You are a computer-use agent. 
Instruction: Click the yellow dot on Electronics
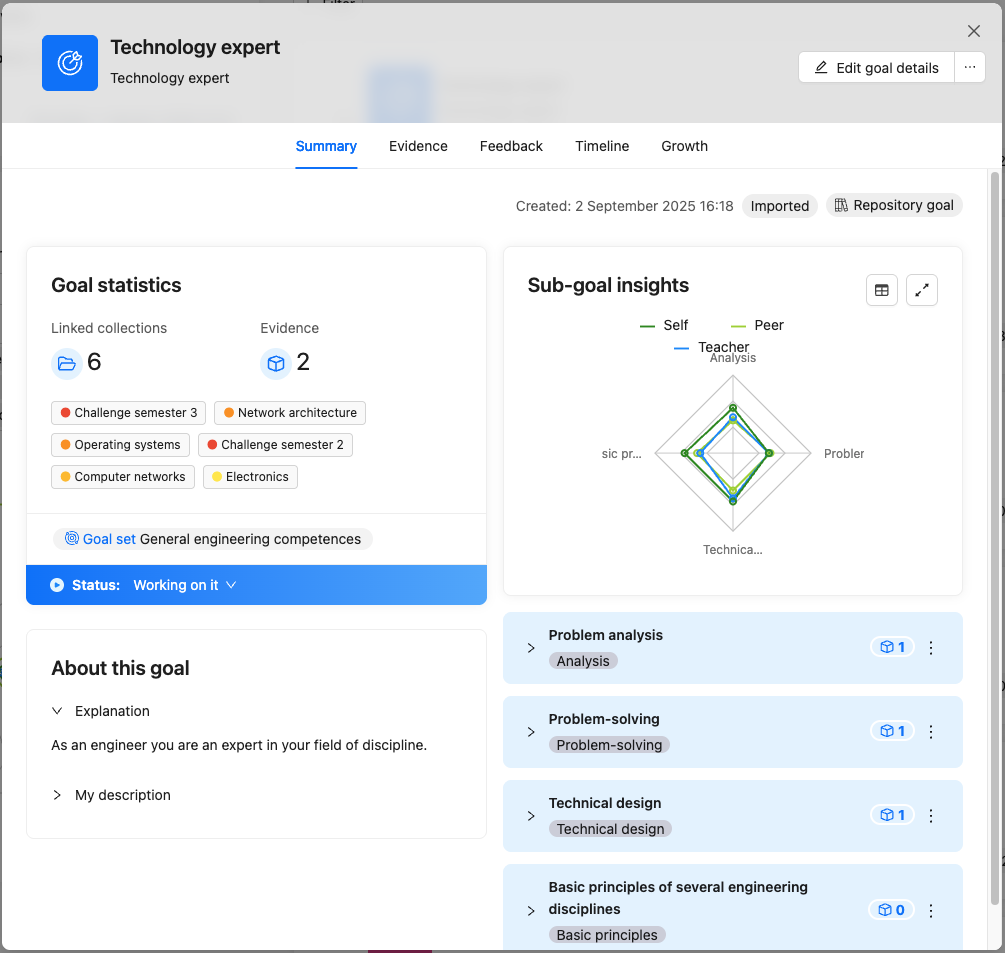point(217,477)
